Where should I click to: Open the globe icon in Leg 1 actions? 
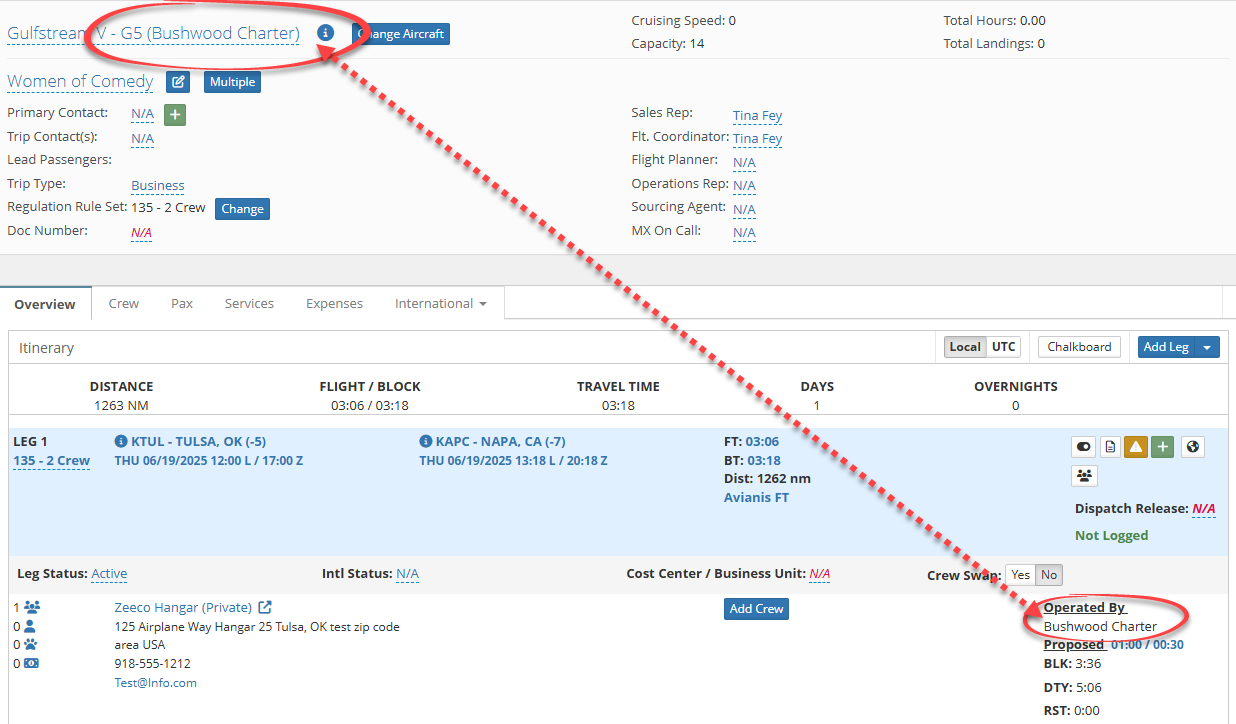tap(1192, 447)
